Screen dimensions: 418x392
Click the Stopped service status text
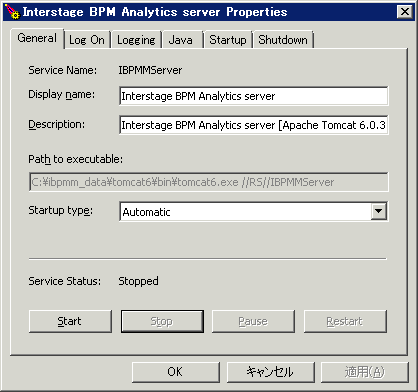pyautogui.click(x=138, y=281)
